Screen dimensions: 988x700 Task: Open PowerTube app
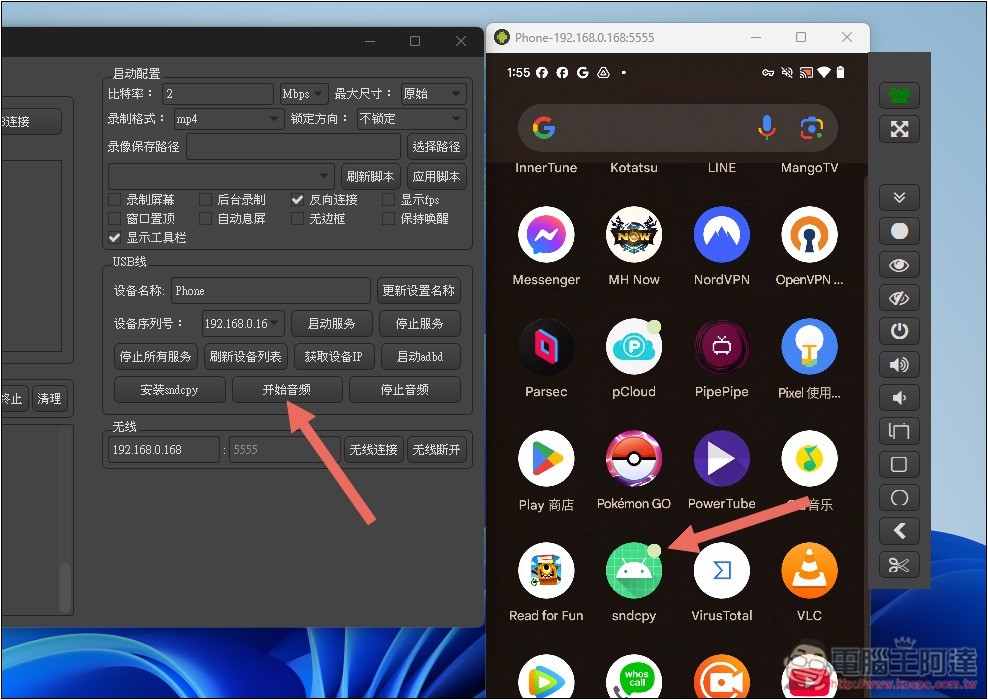721,459
